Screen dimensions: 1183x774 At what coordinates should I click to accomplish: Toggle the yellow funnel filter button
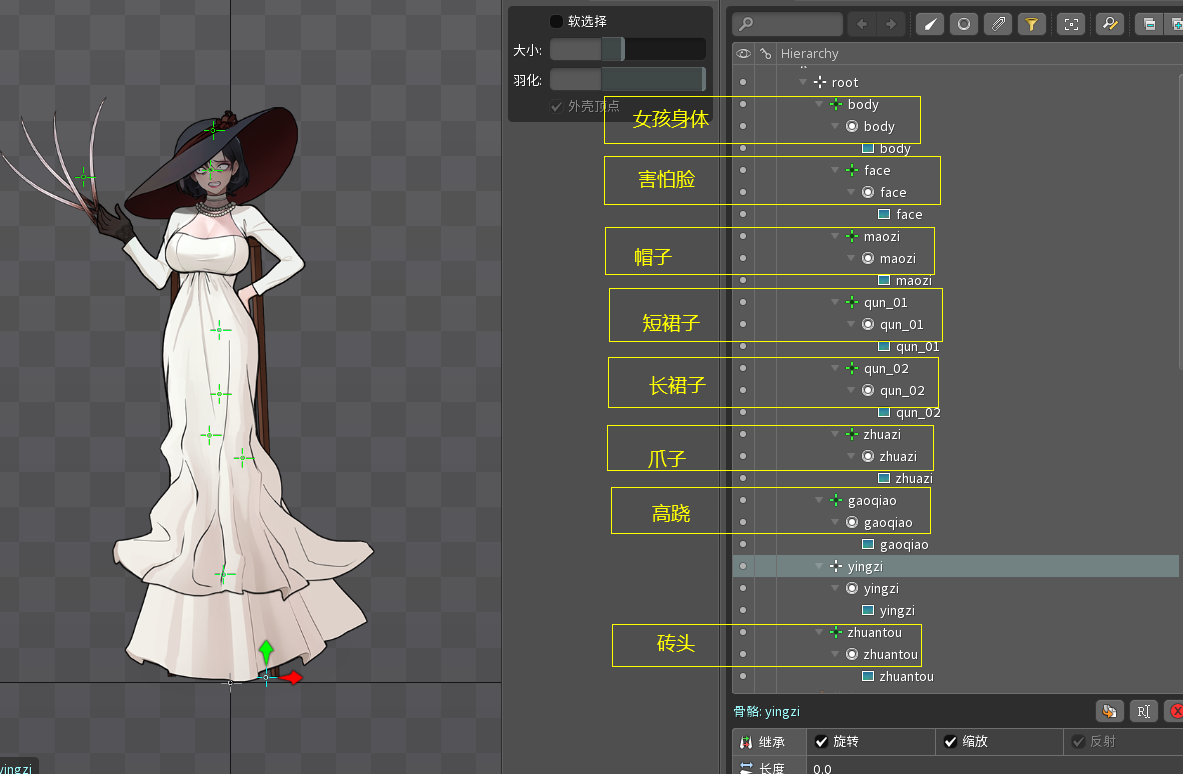point(1031,24)
